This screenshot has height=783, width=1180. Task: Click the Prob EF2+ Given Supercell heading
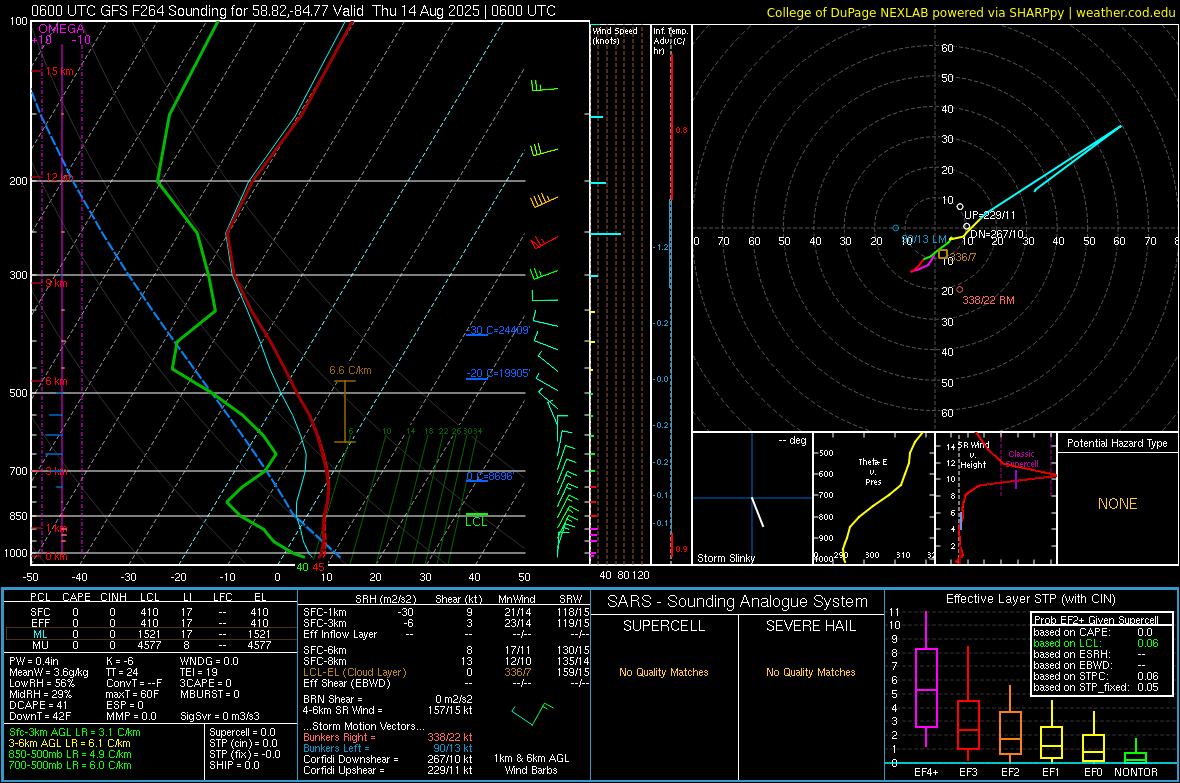[x=1096, y=620]
